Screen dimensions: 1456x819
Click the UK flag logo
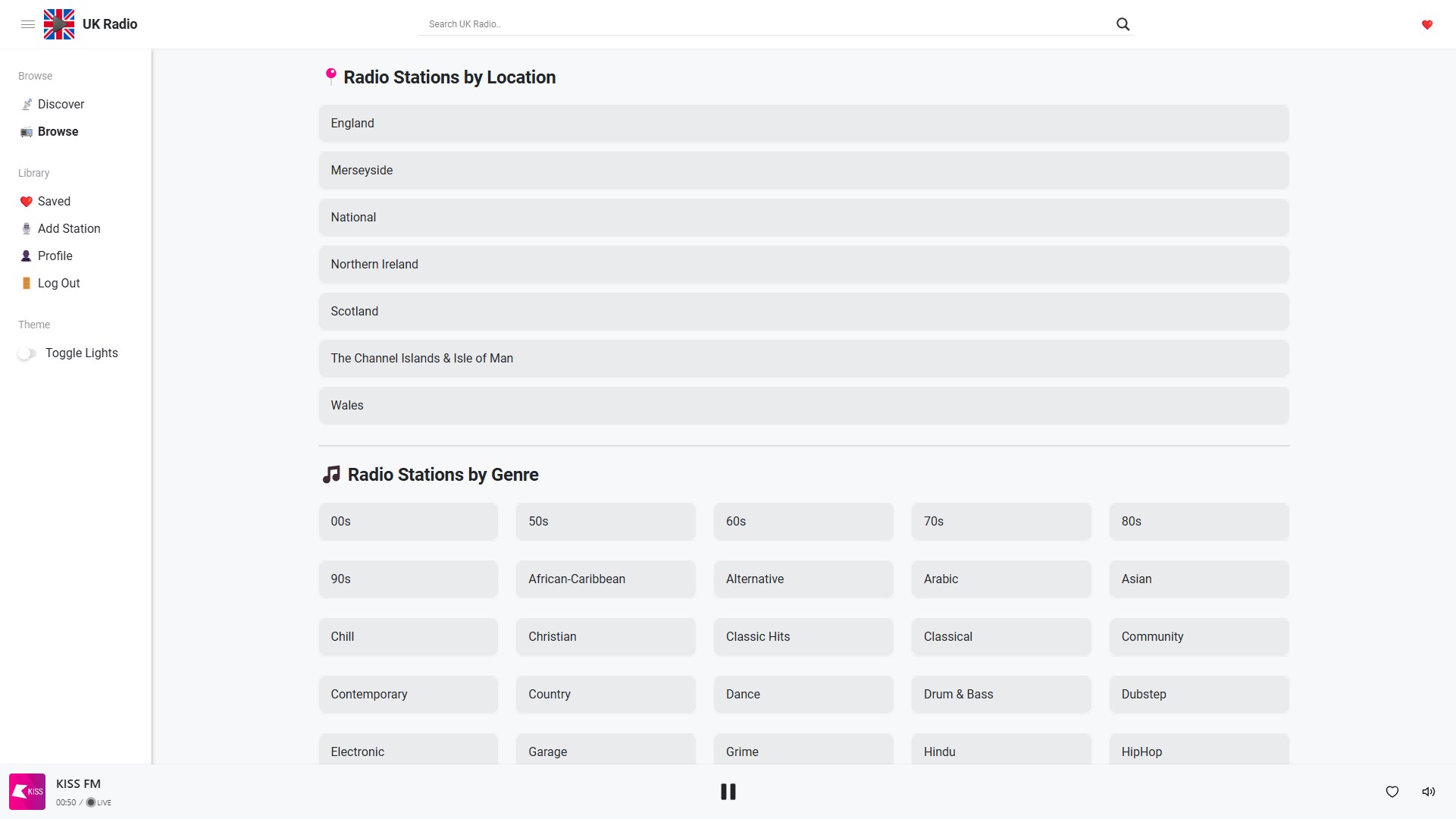pos(59,24)
